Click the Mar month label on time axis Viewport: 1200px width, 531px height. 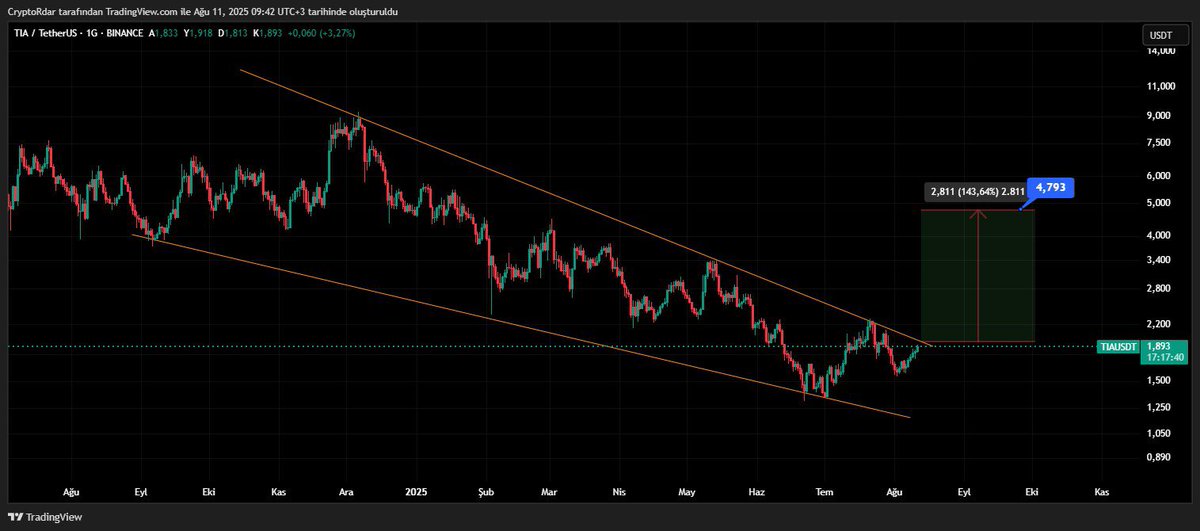click(x=549, y=493)
